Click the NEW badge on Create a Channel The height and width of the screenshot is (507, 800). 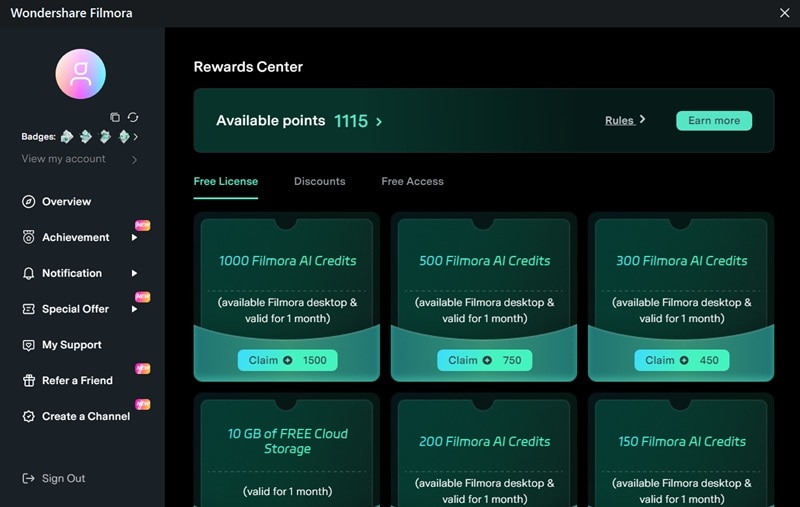[x=142, y=404]
